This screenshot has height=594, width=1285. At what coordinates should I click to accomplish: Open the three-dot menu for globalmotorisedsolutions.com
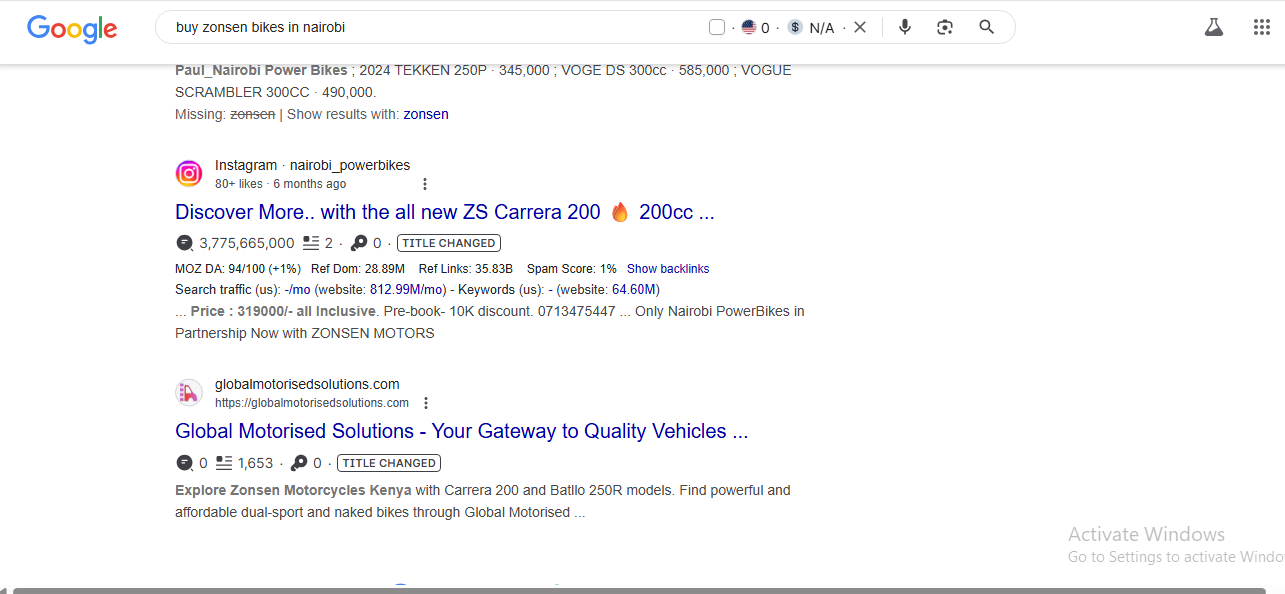pos(426,403)
